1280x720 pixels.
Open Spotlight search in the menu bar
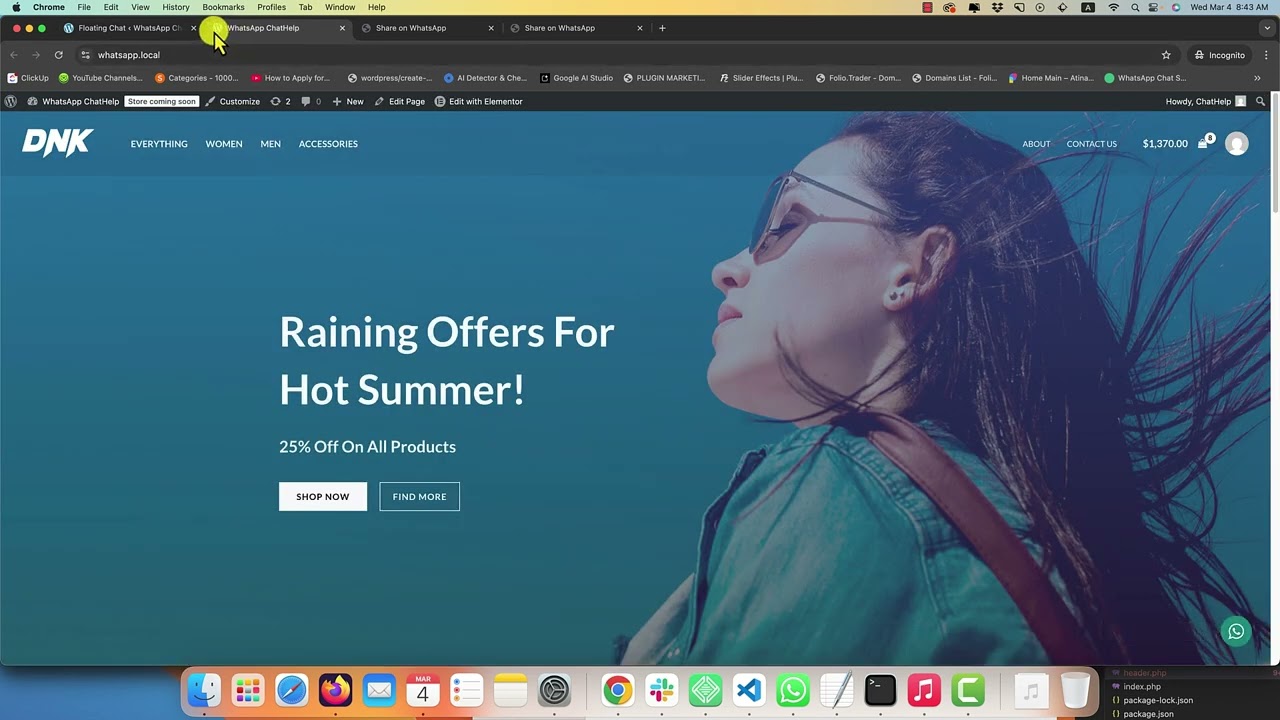coord(1135,7)
